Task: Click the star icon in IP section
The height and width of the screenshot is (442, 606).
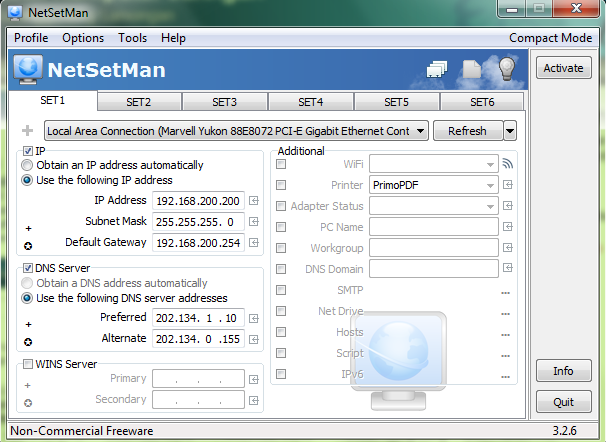Action: pos(28,246)
